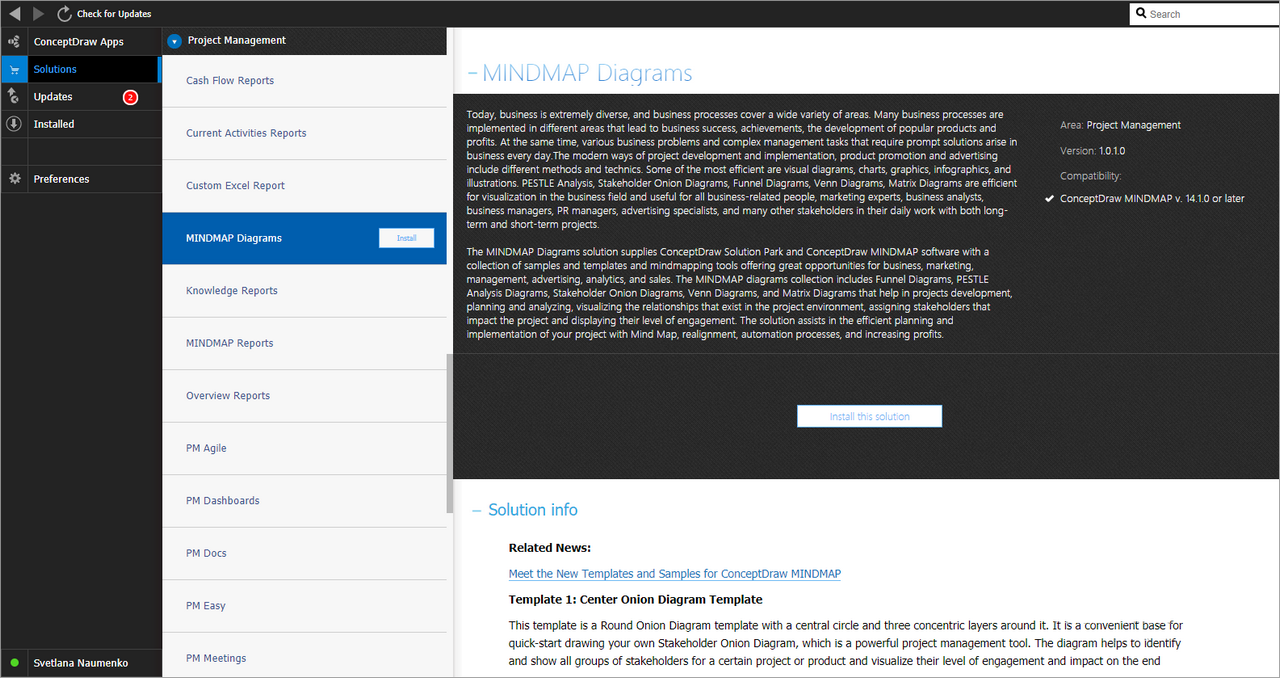
Task: Click Version: 1.0.1.0 text
Action: [1092, 151]
